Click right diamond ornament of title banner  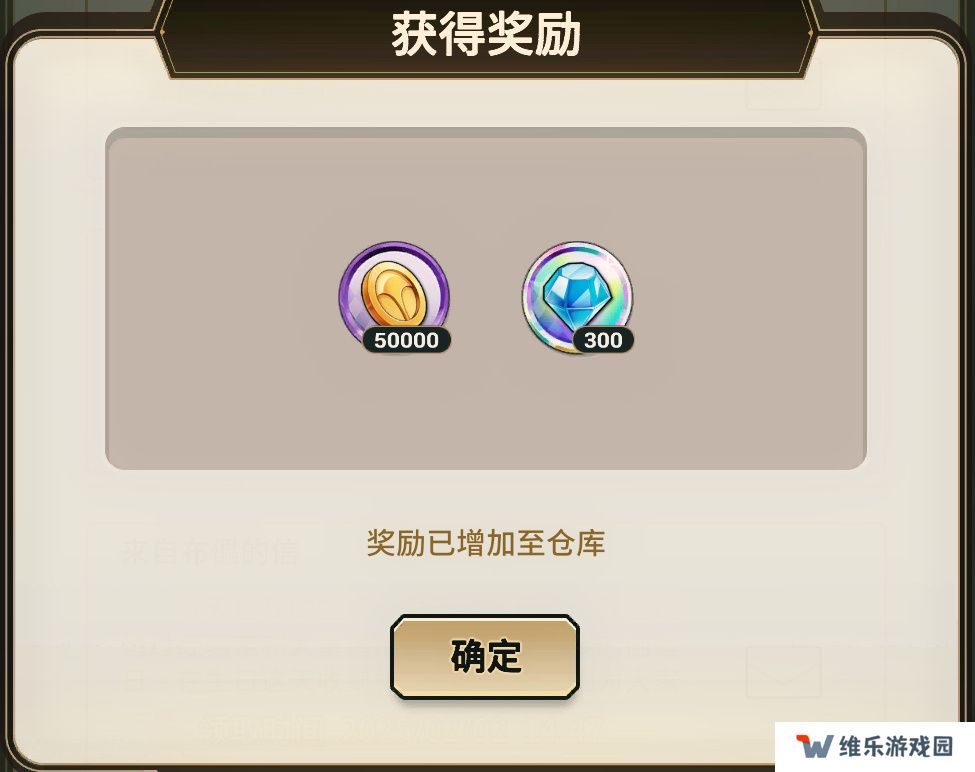811,31
